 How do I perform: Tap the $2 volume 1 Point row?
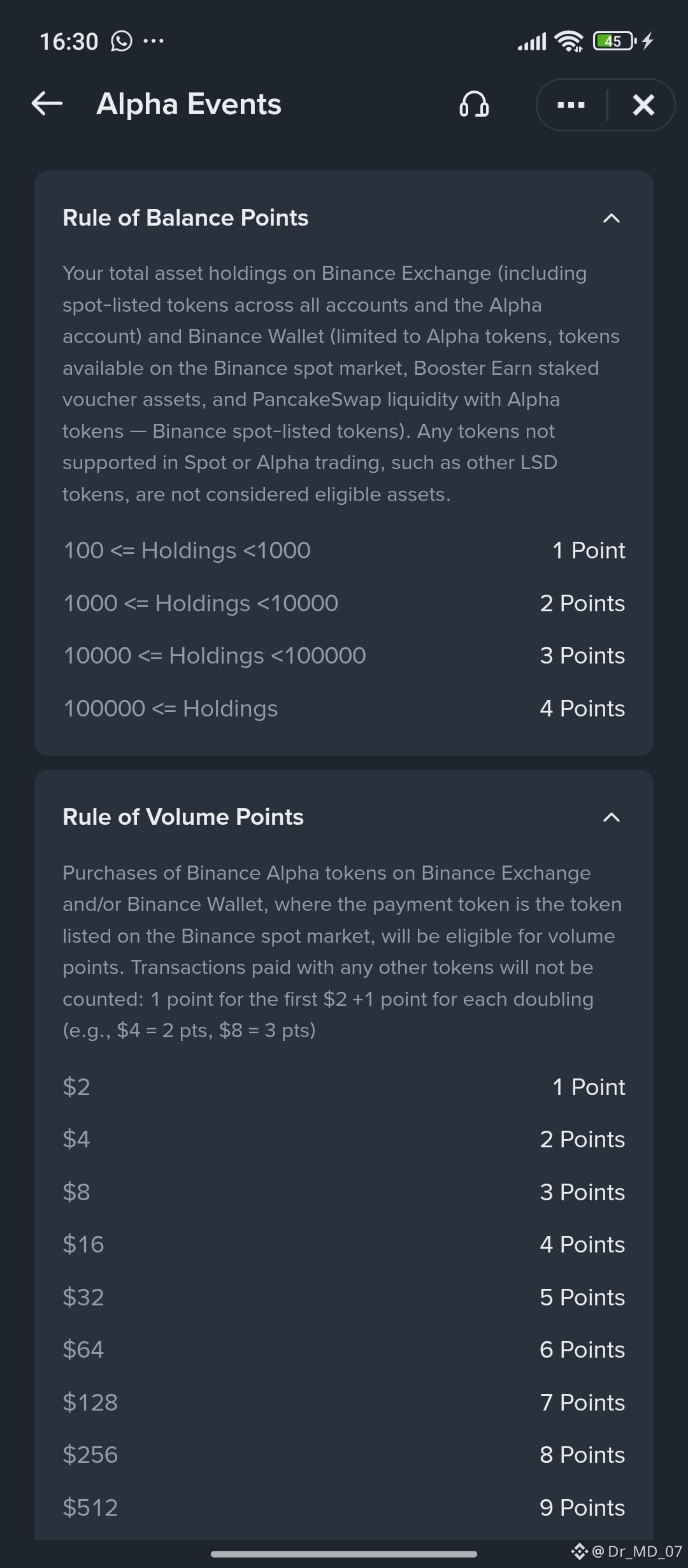[x=344, y=1087]
